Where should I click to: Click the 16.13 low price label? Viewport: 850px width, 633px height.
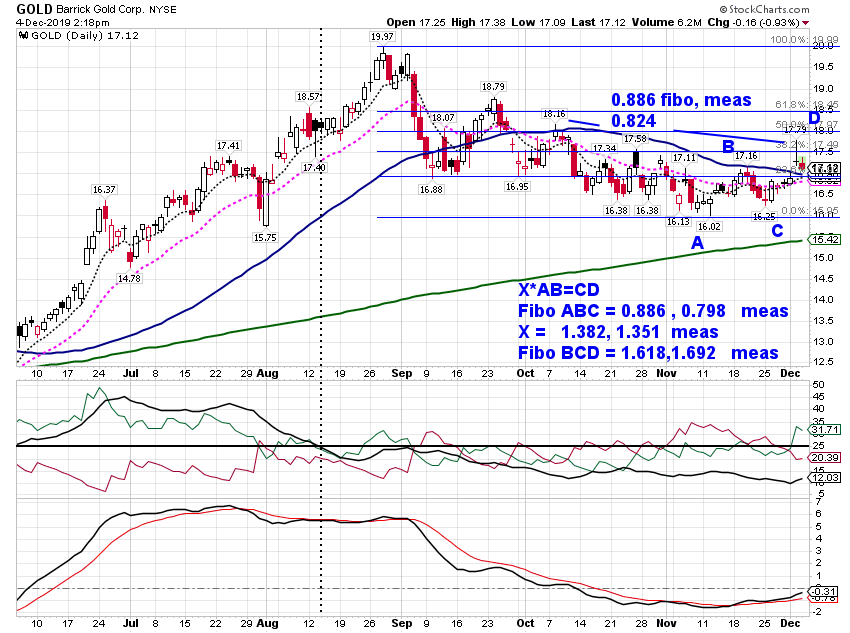(678, 221)
